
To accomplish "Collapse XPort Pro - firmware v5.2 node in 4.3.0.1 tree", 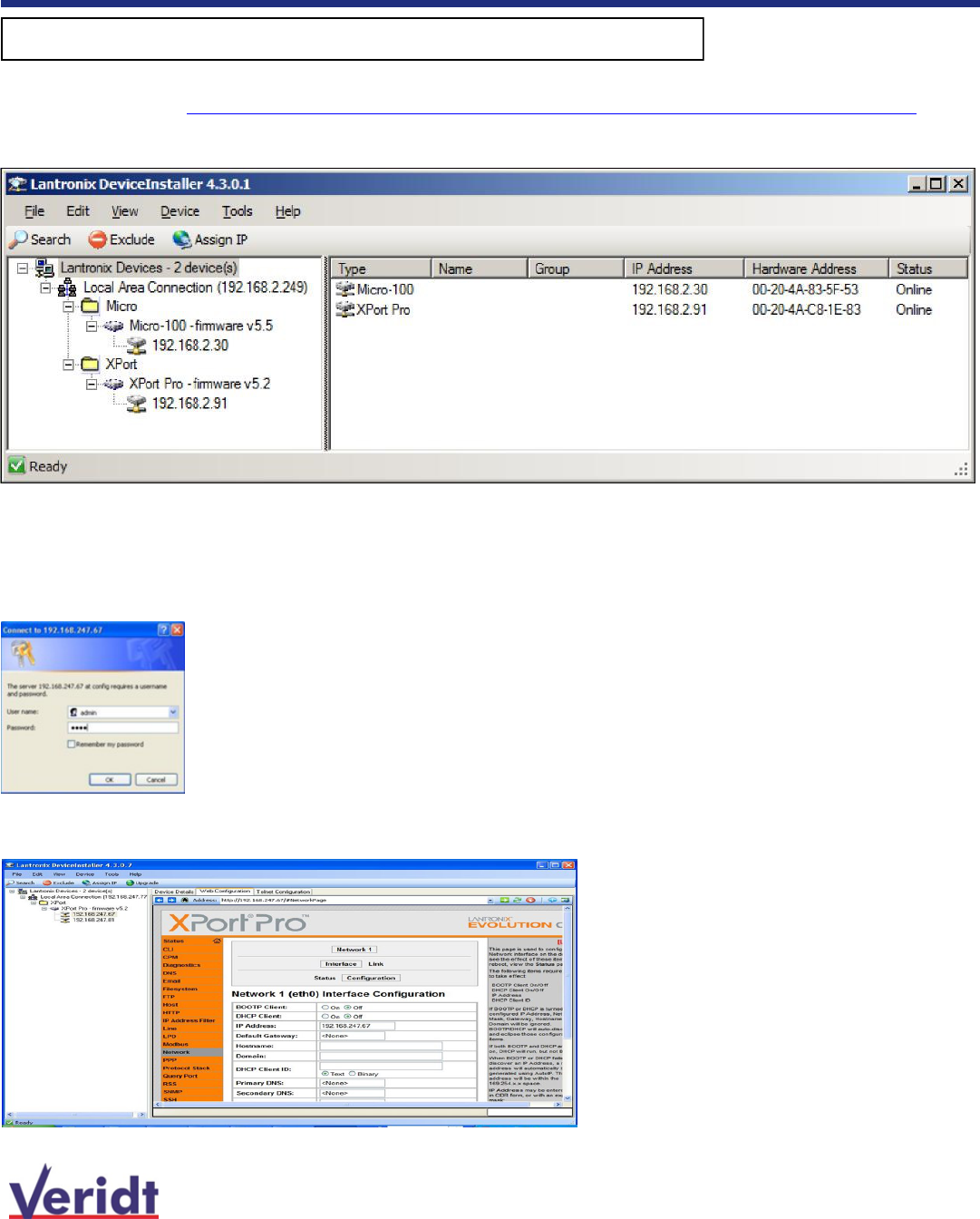I will point(92,385).
